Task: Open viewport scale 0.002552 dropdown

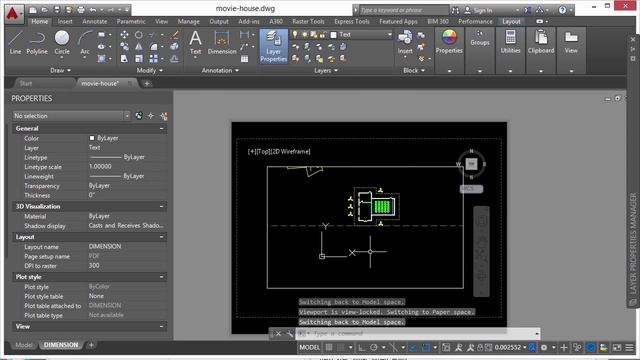Action: pyautogui.click(x=511, y=348)
